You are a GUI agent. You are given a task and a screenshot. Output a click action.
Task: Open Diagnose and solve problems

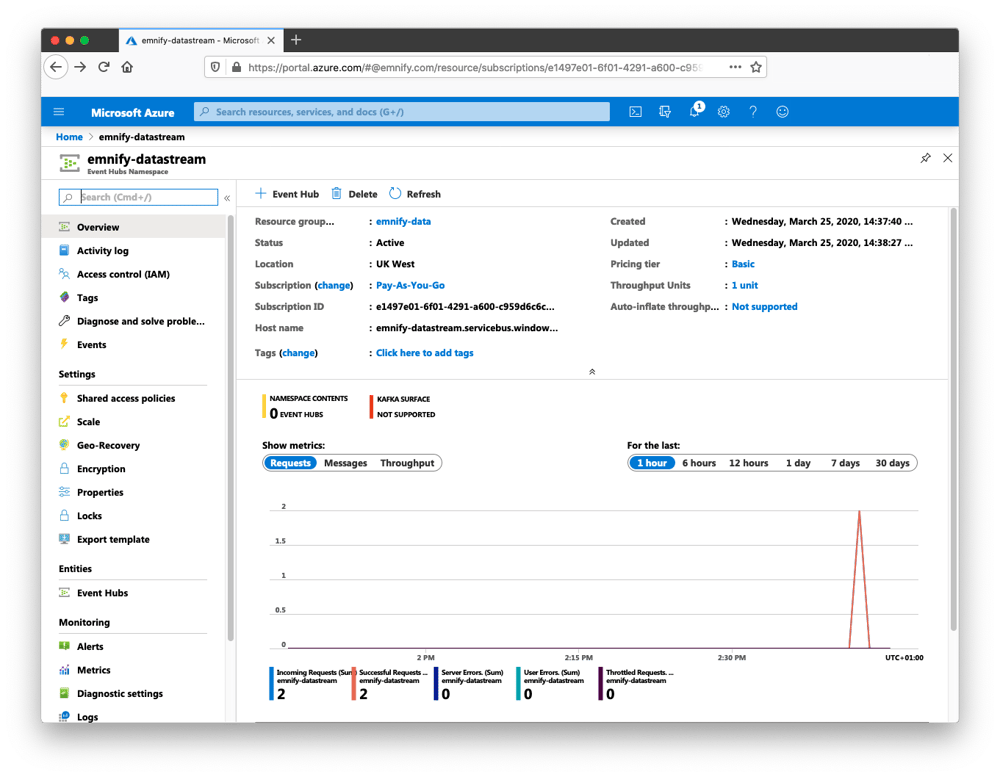133,322
